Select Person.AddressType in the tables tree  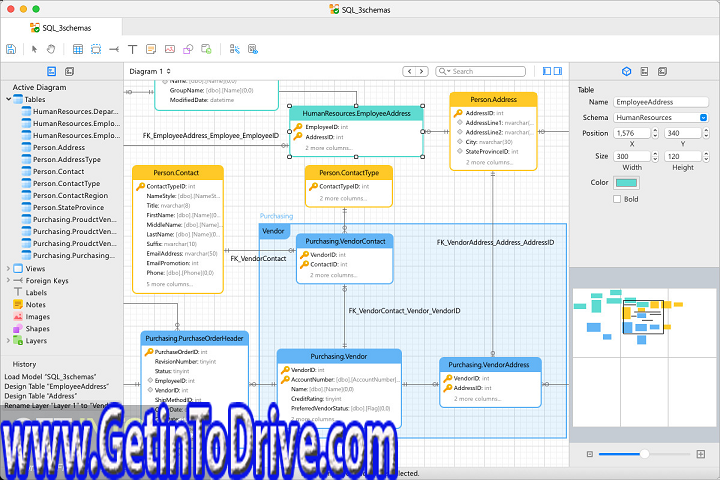tap(67, 159)
